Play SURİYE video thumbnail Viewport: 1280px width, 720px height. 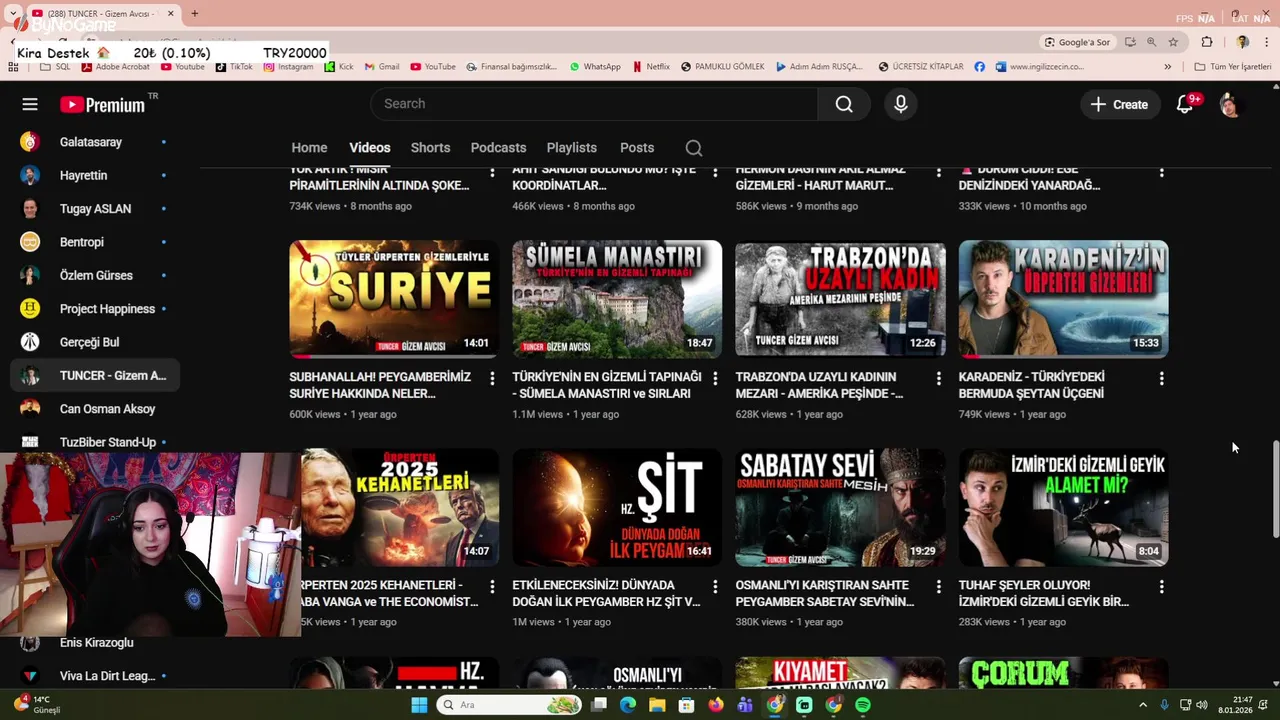click(x=394, y=299)
